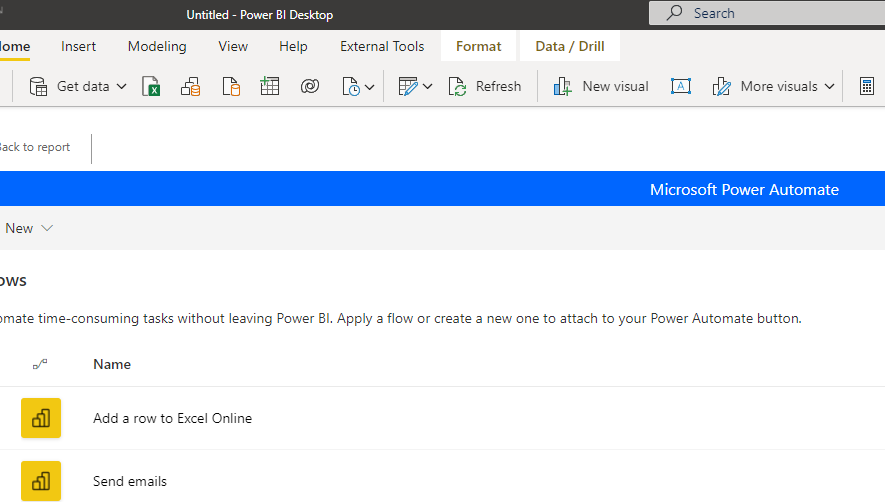Click the Back to report link

(x=35, y=147)
